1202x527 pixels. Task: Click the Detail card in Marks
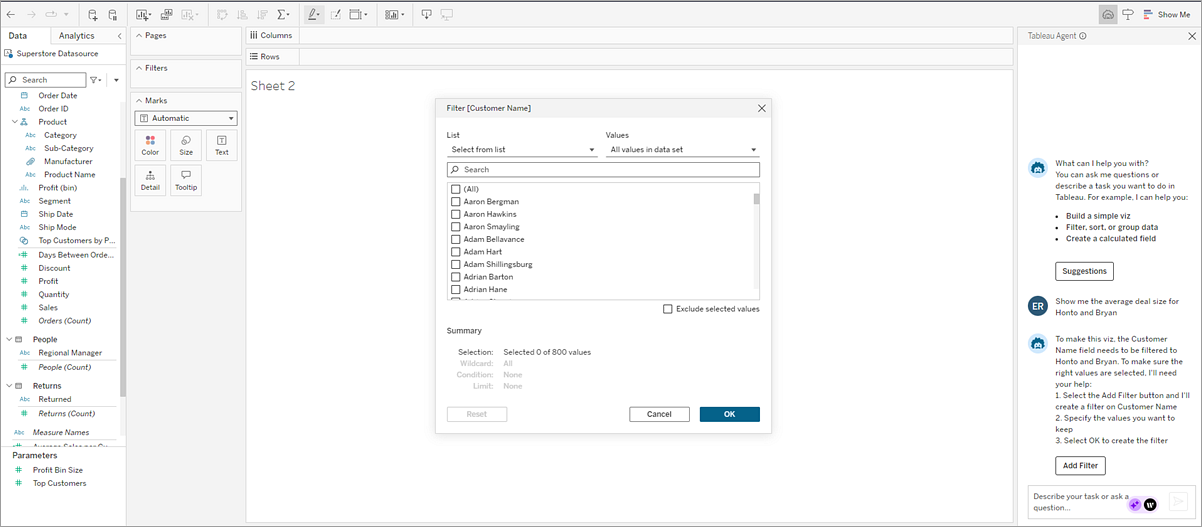tap(150, 180)
